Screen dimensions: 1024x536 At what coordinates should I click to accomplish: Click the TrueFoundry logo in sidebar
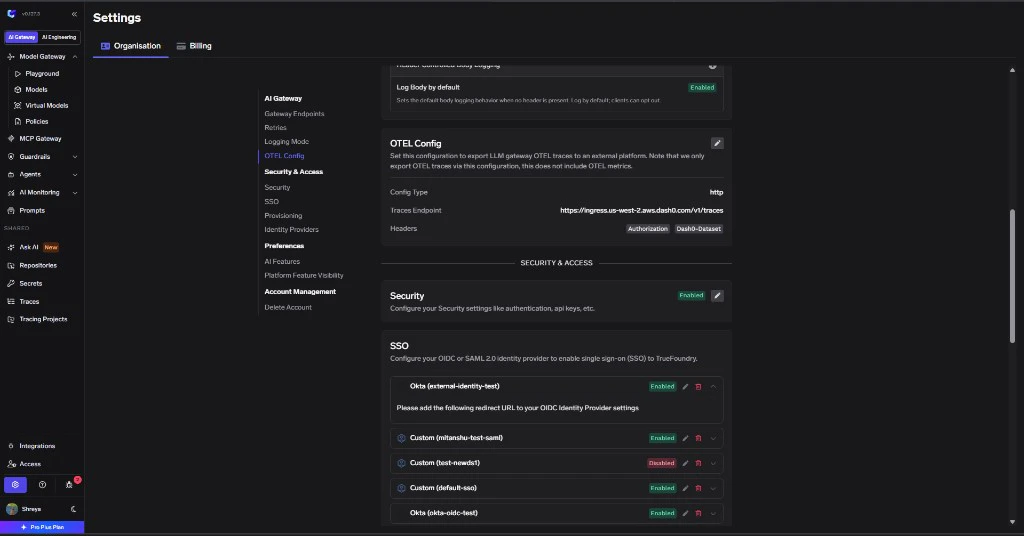click(x=11, y=14)
